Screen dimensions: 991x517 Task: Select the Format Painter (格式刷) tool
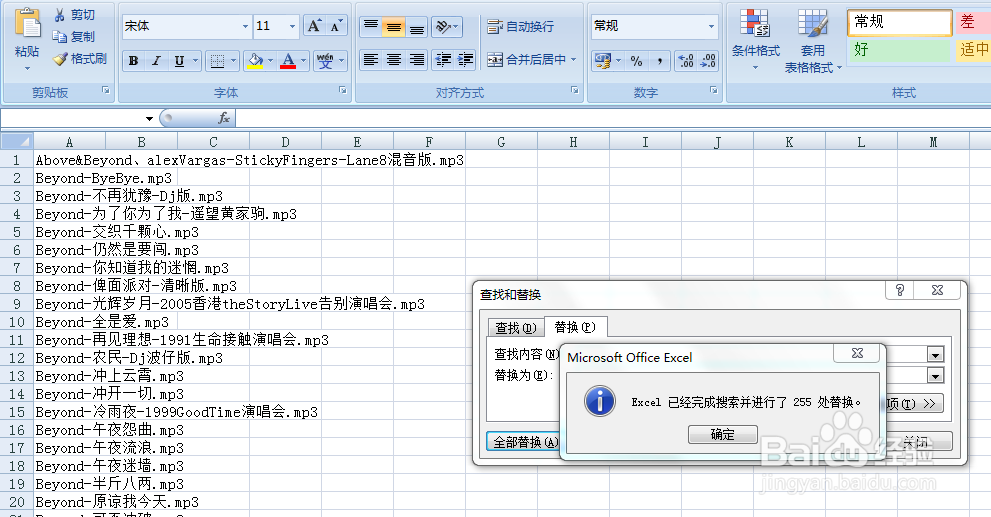click(x=80, y=59)
